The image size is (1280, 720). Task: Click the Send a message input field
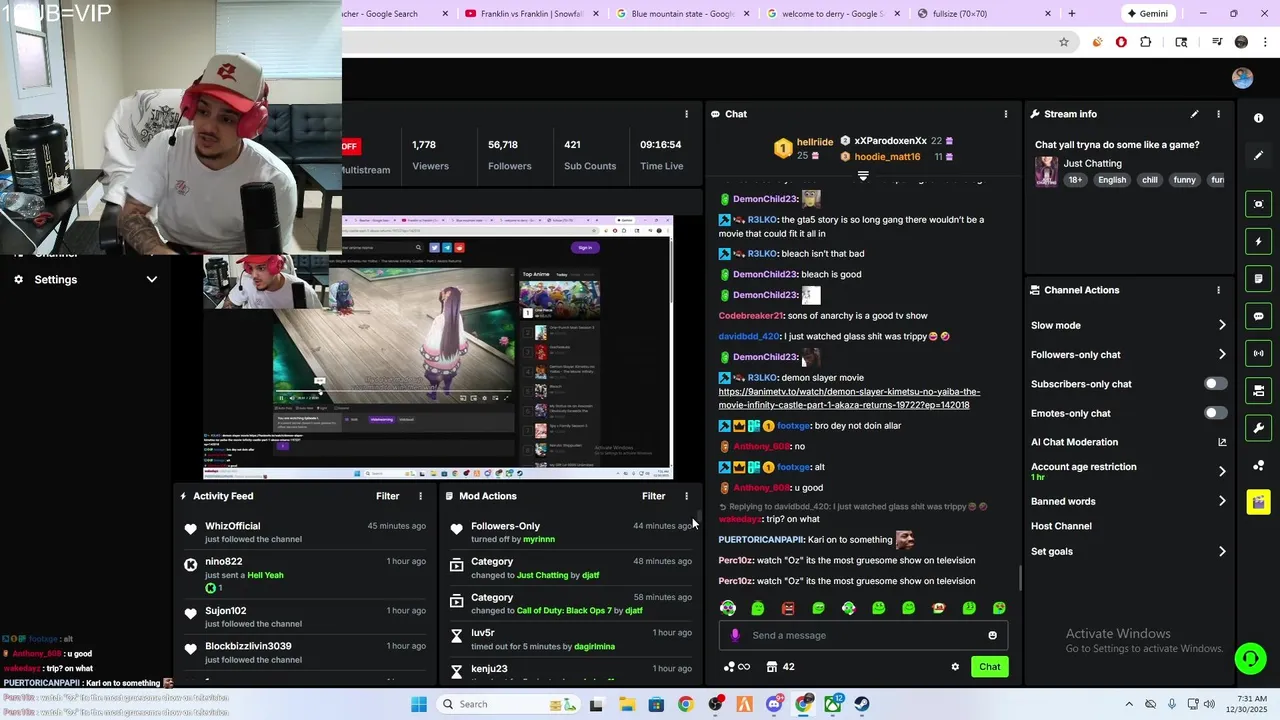865,635
